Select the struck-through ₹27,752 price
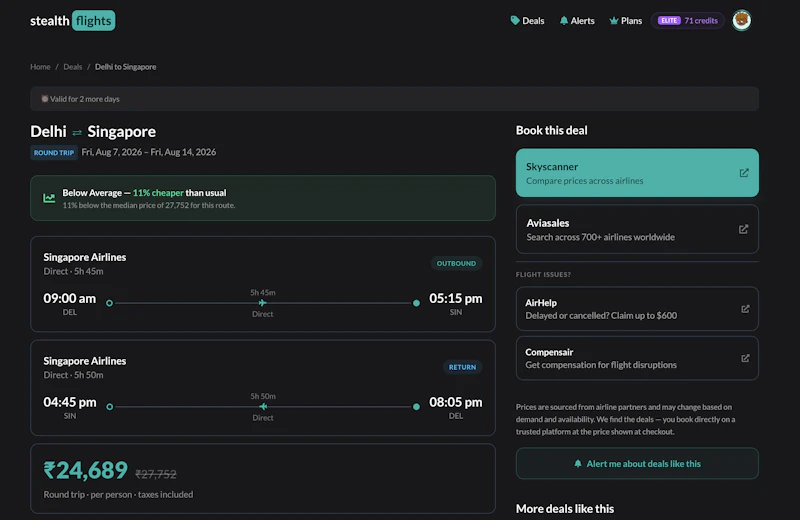The image size is (800, 520). [x=156, y=474]
